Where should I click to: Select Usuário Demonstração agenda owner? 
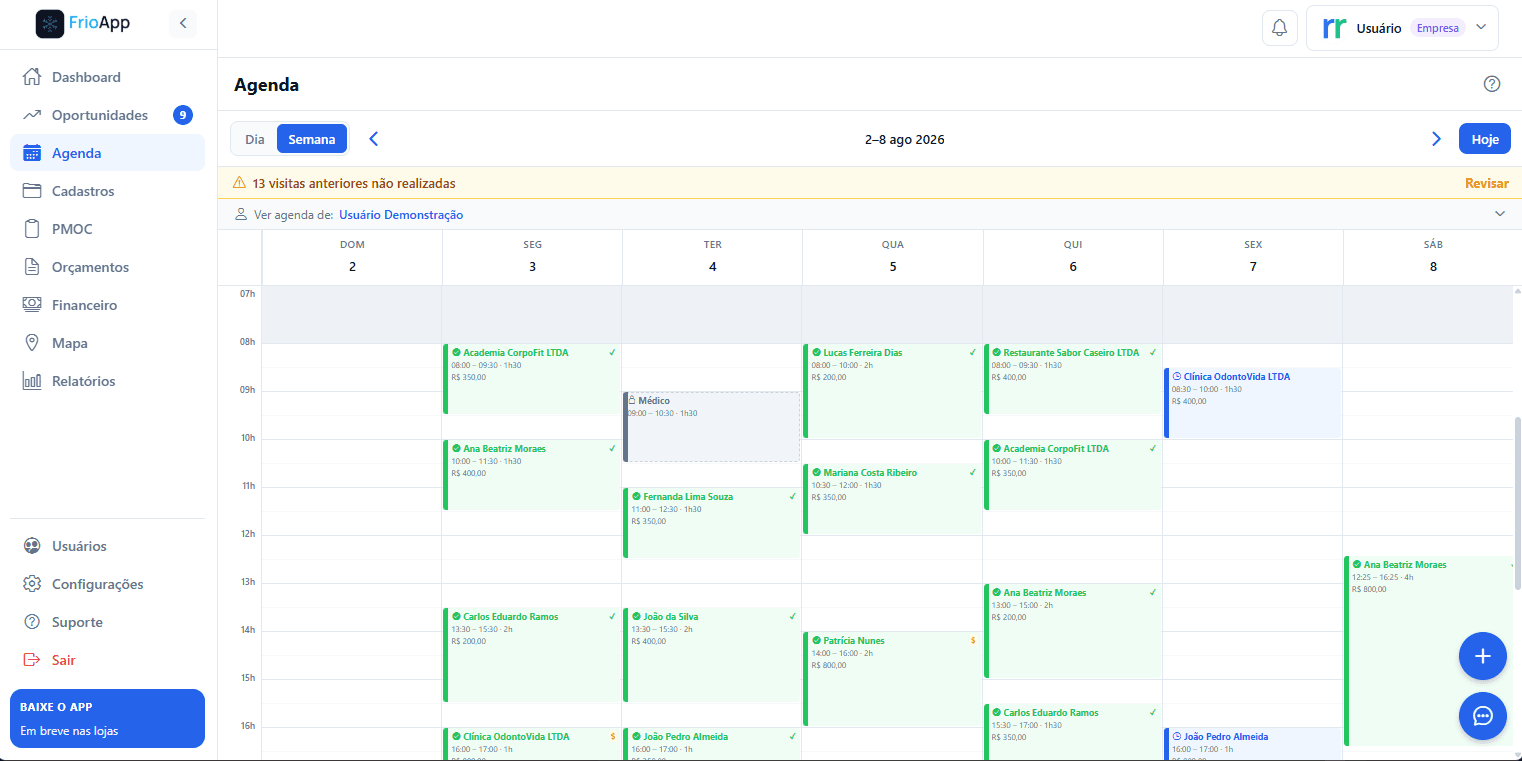(x=401, y=215)
